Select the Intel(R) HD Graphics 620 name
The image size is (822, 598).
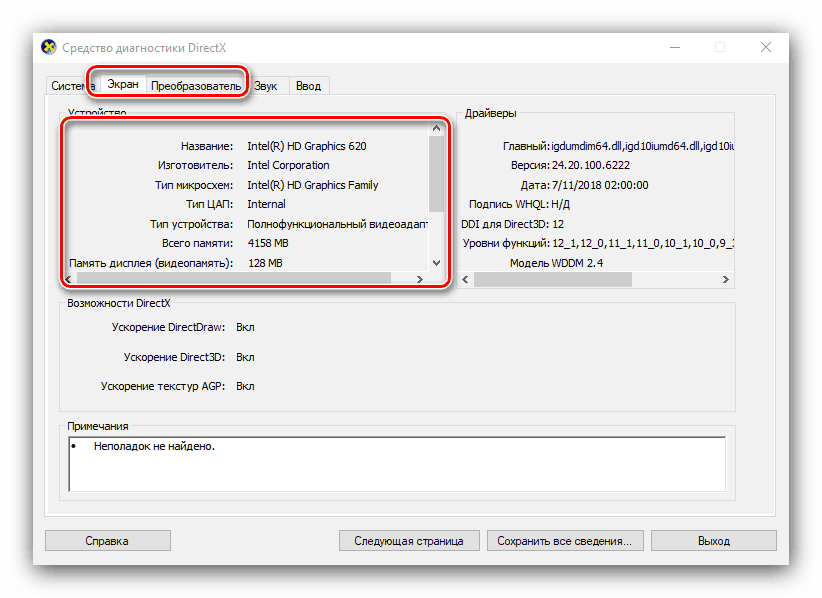(307, 146)
